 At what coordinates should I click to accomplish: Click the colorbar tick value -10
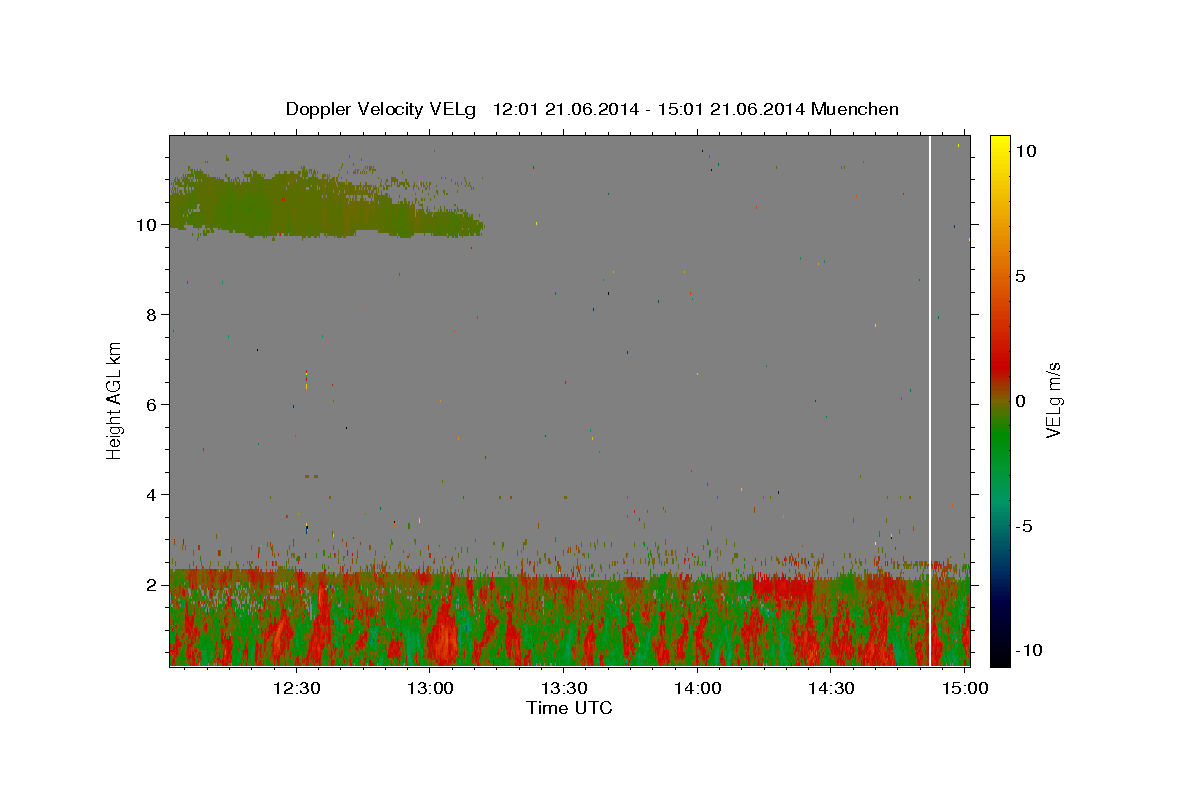point(1027,650)
